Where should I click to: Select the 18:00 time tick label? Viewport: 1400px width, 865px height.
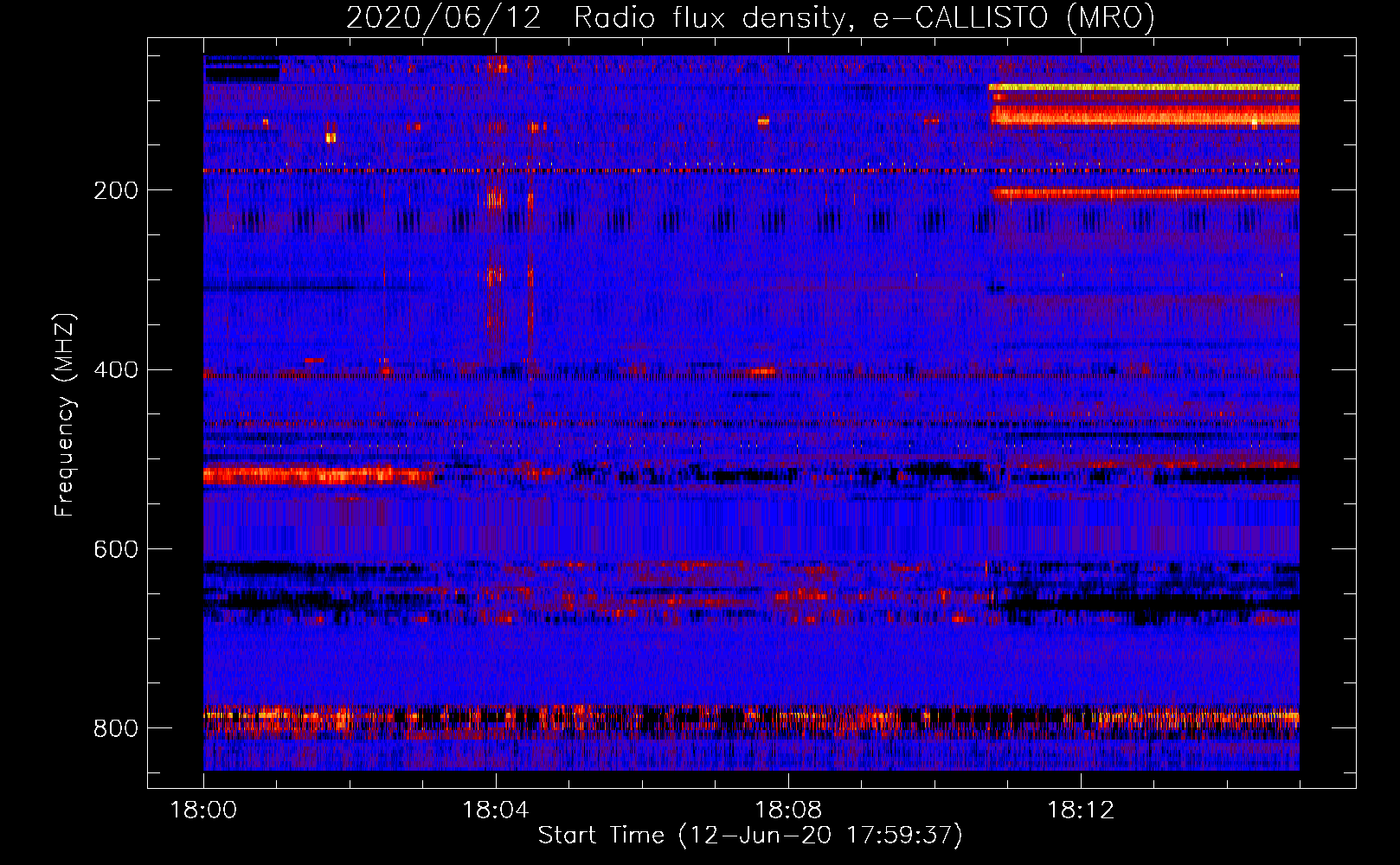point(203,811)
